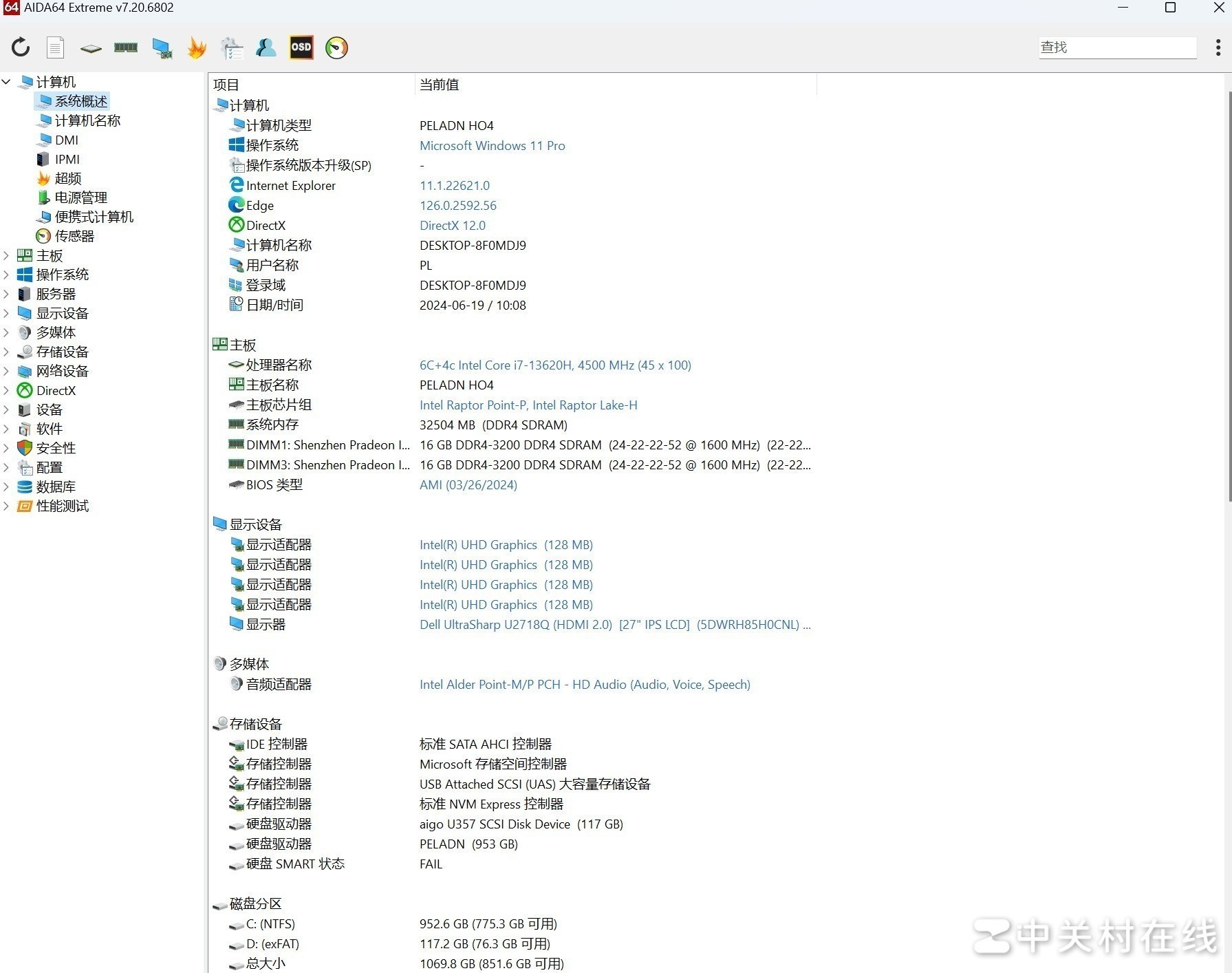Open the Report document icon

(56, 47)
